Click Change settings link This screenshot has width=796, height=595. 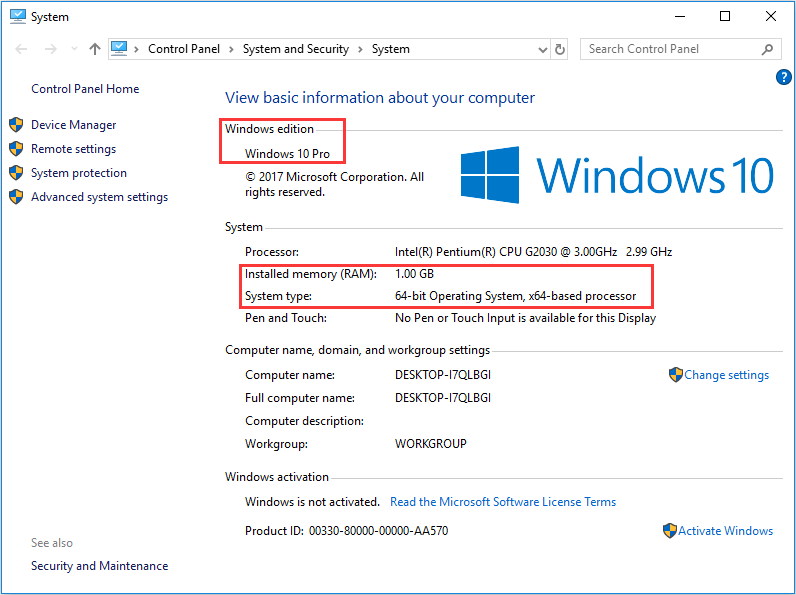click(726, 375)
